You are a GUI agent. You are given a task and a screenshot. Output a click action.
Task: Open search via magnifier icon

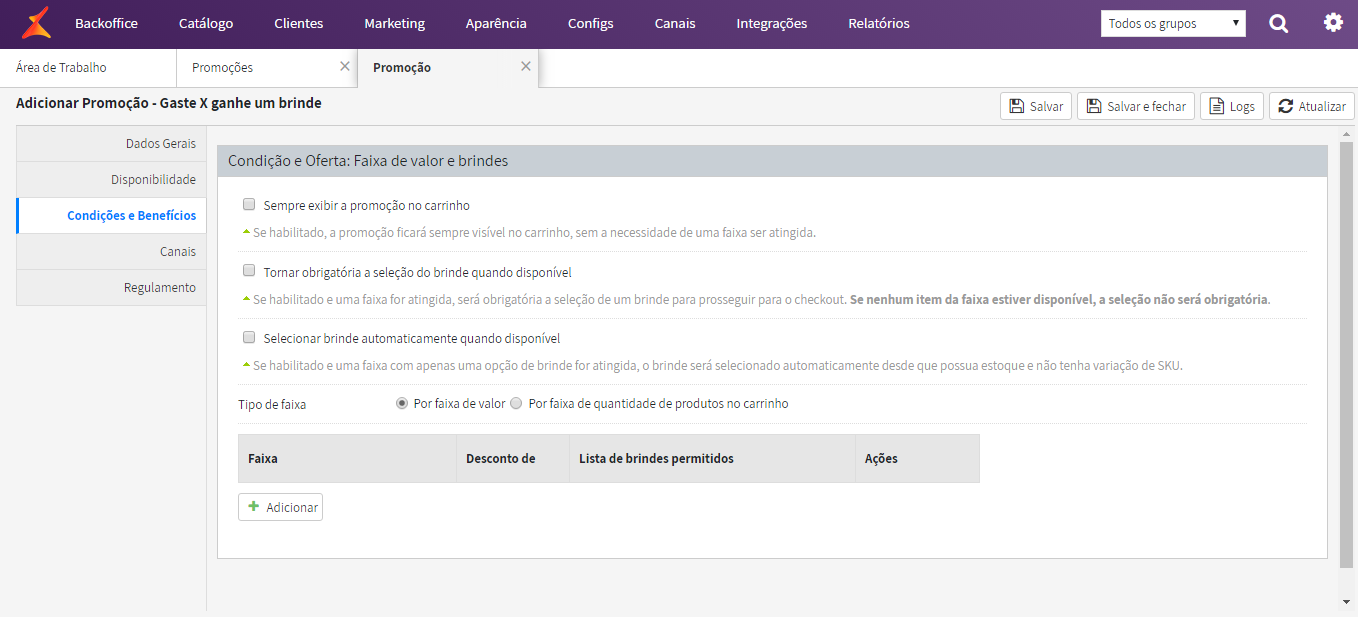pos(1278,23)
